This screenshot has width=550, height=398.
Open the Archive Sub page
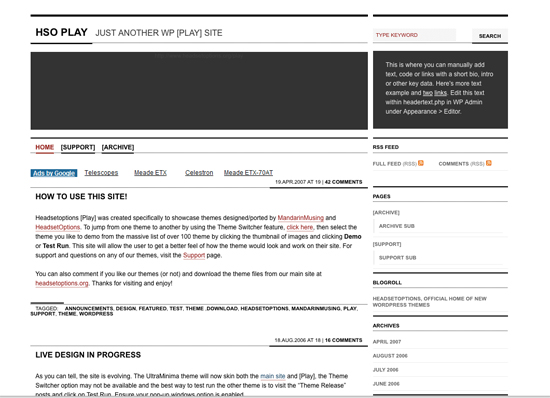coord(397,226)
